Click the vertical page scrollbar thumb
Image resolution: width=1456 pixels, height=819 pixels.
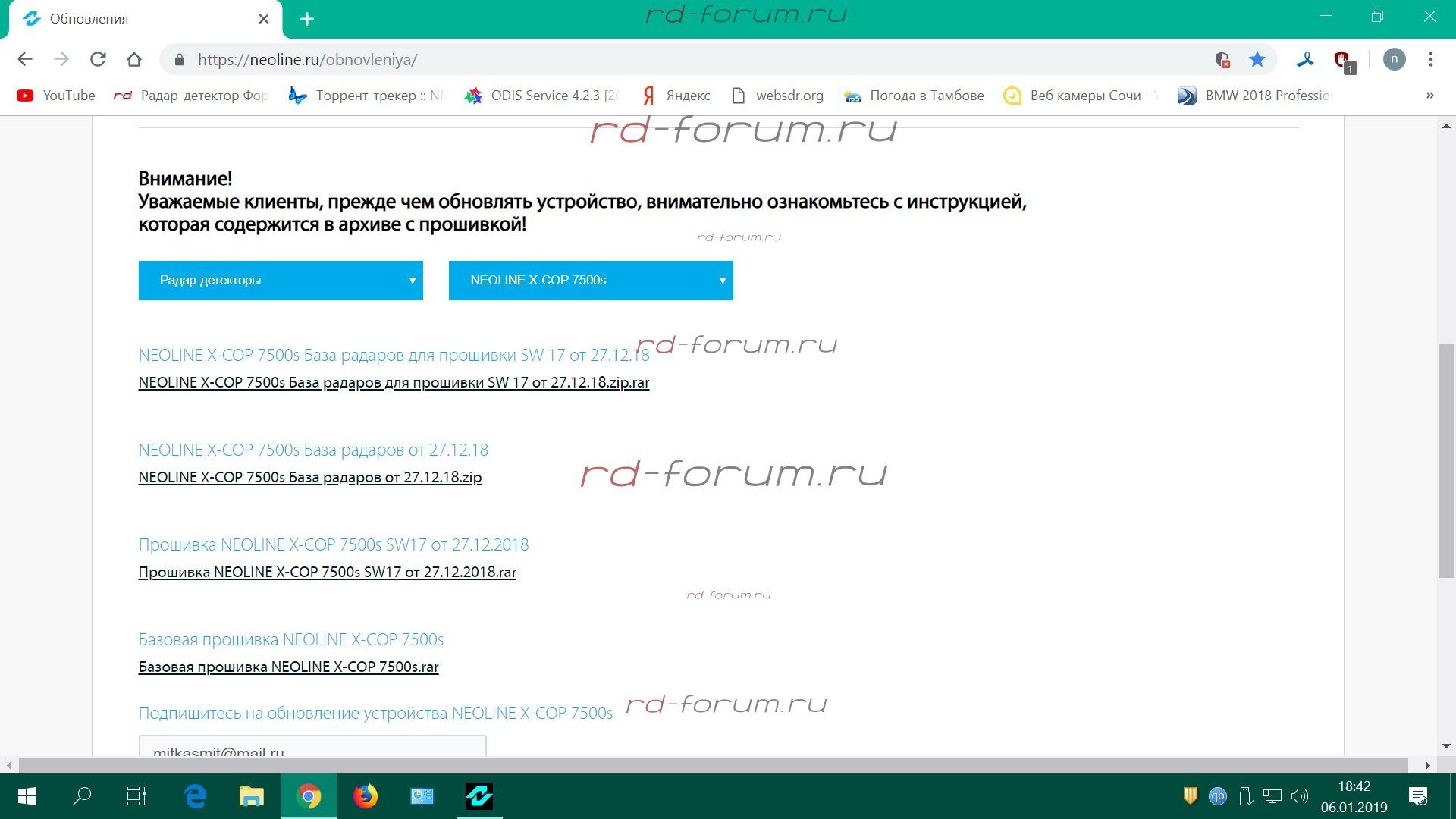coord(1446,460)
